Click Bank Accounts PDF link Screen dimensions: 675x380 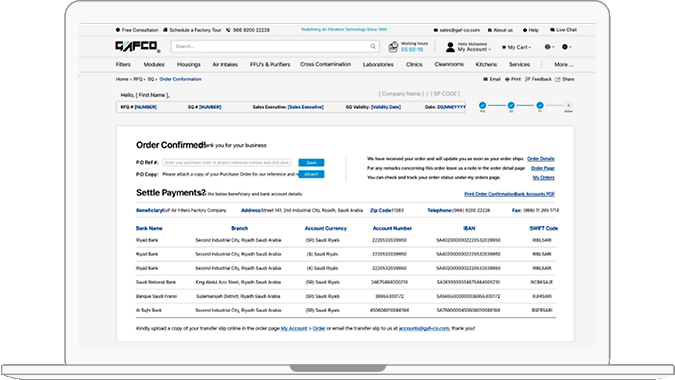coord(535,194)
